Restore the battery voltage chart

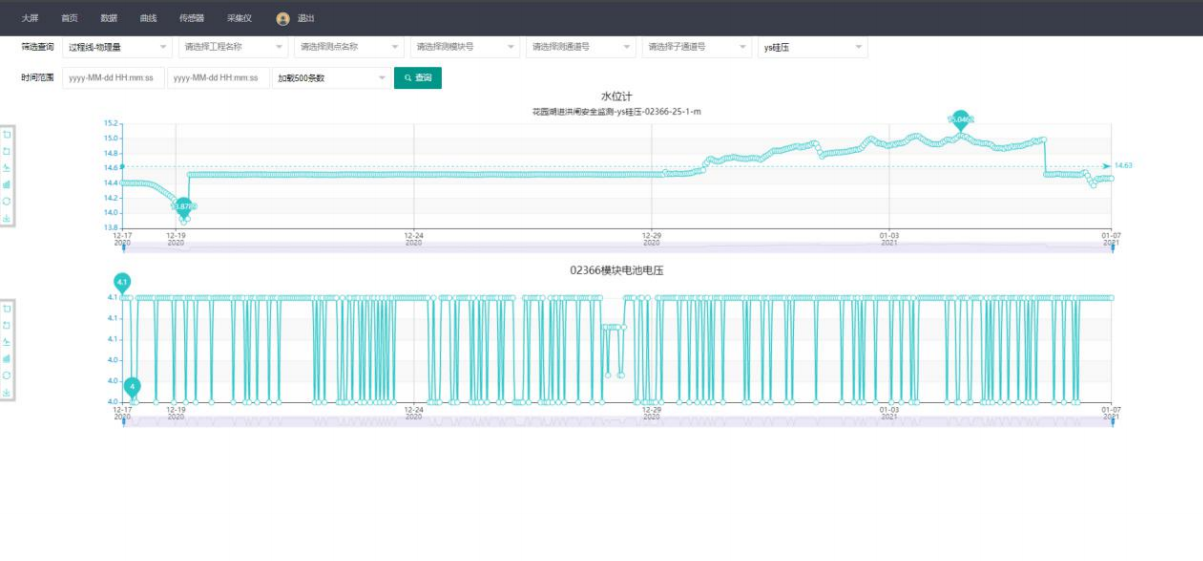7,375
